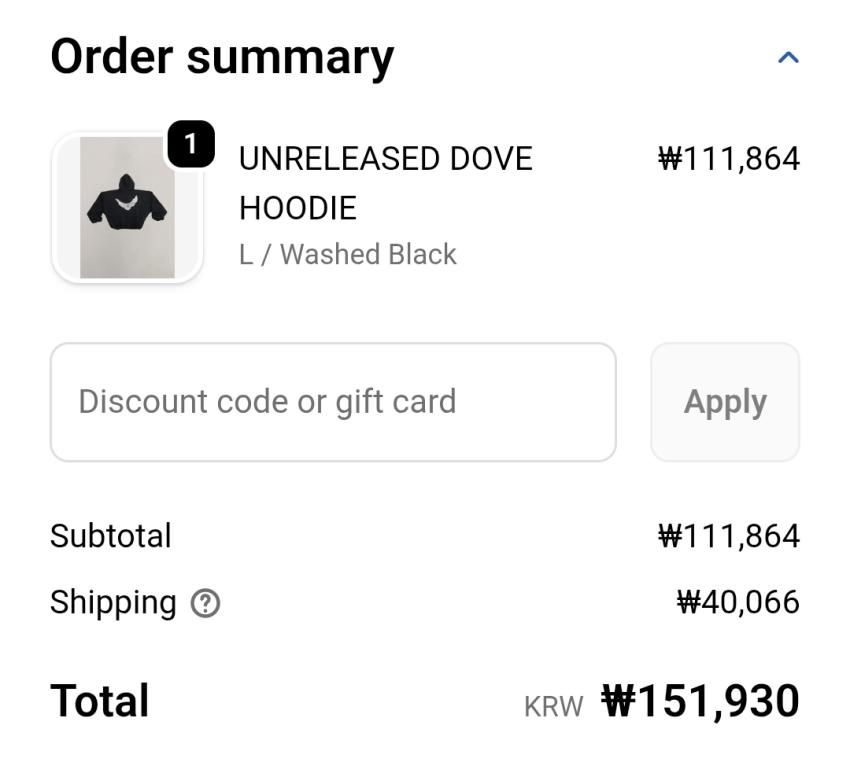Click the Washed Black color text
Viewport: 850px width, 773px height.
(368, 255)
